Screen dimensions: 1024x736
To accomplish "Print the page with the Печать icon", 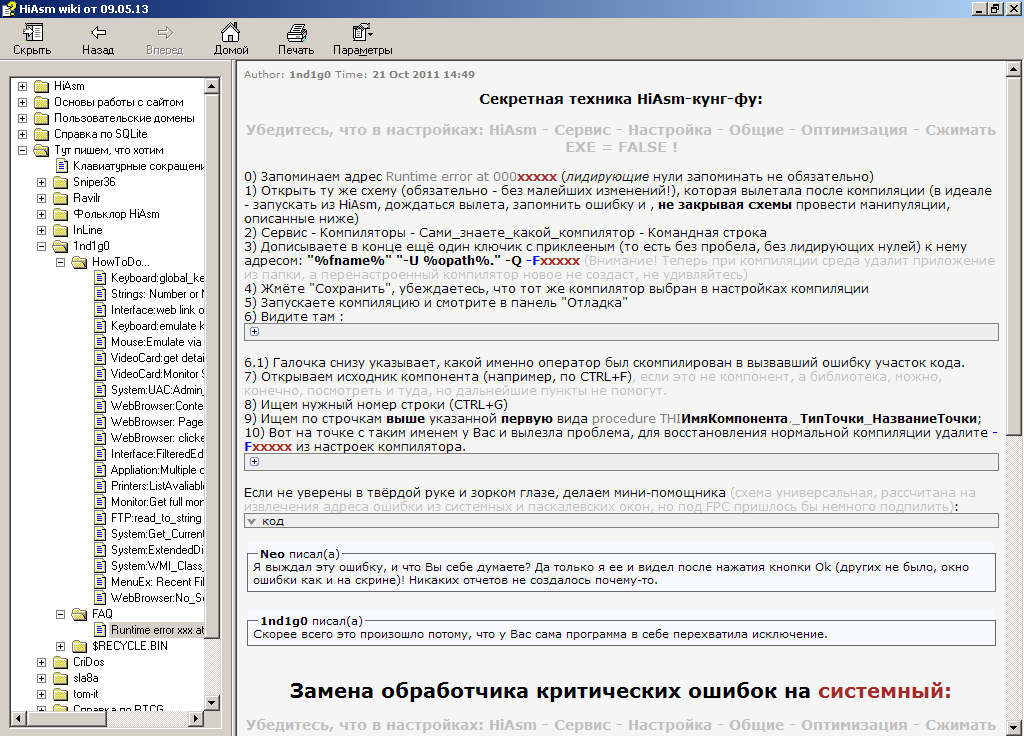I will pyautogui.click(x=295, y=33).
